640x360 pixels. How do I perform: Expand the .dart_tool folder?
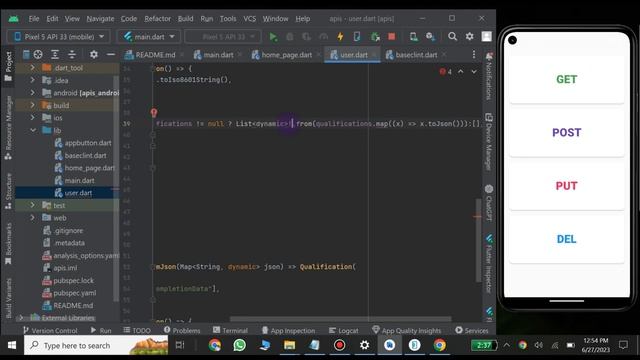tap(33, 68)
